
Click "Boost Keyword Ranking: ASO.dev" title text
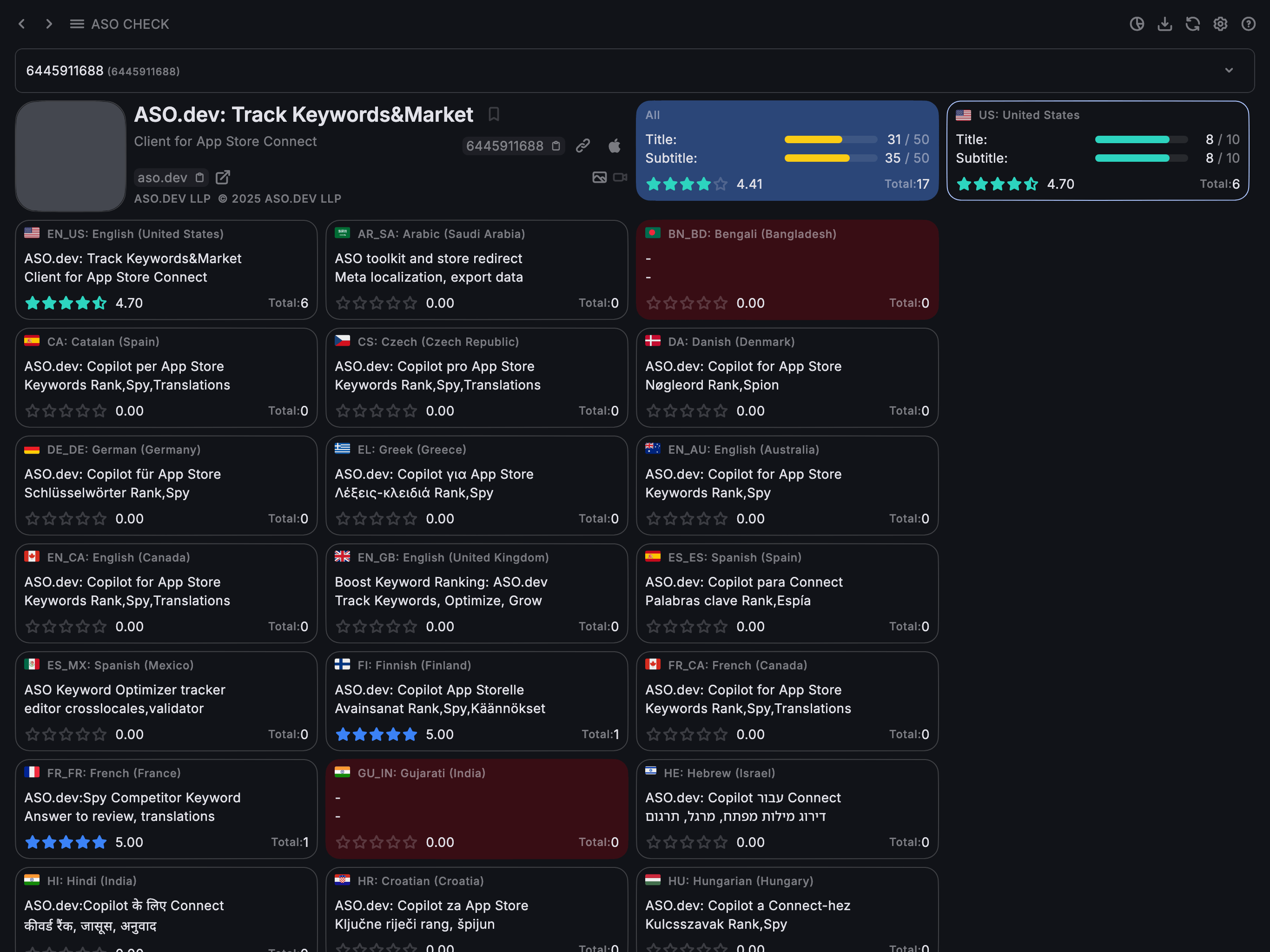pyautogui.click(x=441, y=582)
